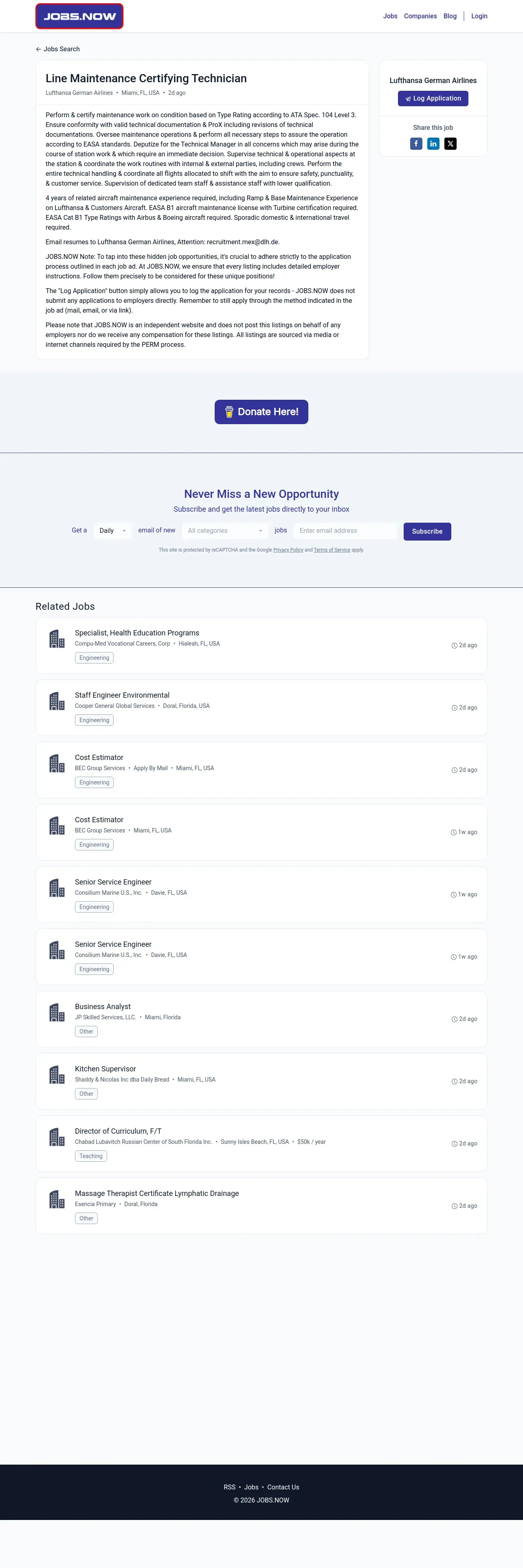
Task: Click building icon for Kitchen Supervisor job
Action: (57, 1074)
